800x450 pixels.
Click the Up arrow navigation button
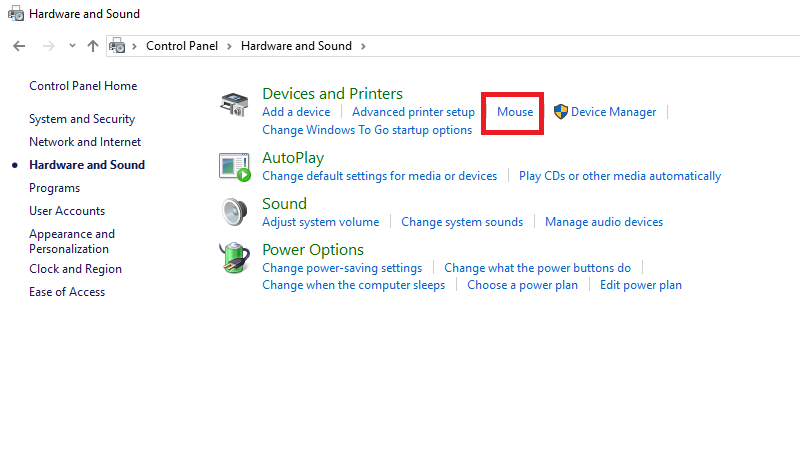click(93, 46)
